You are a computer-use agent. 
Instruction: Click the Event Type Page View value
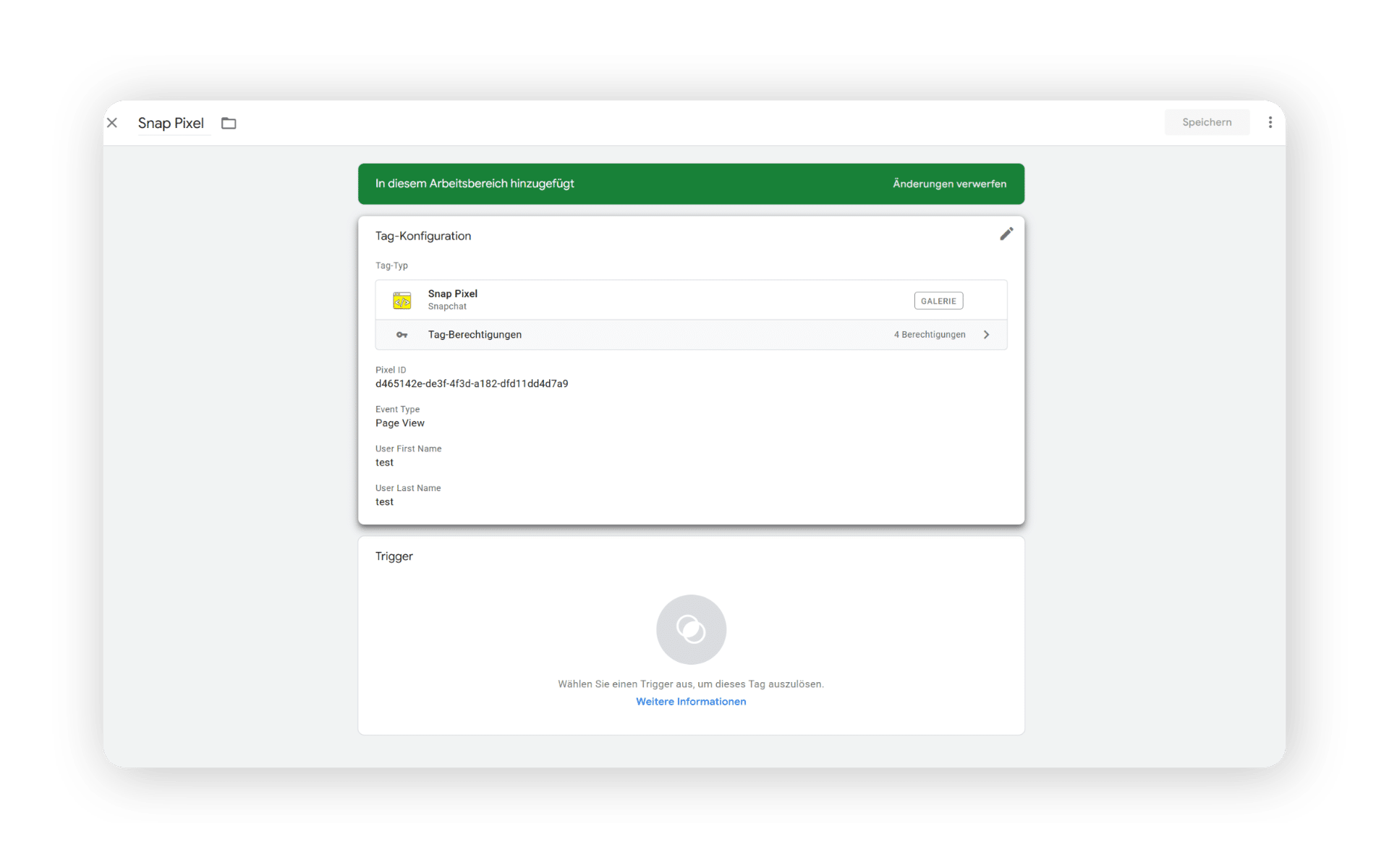[400, 423]
